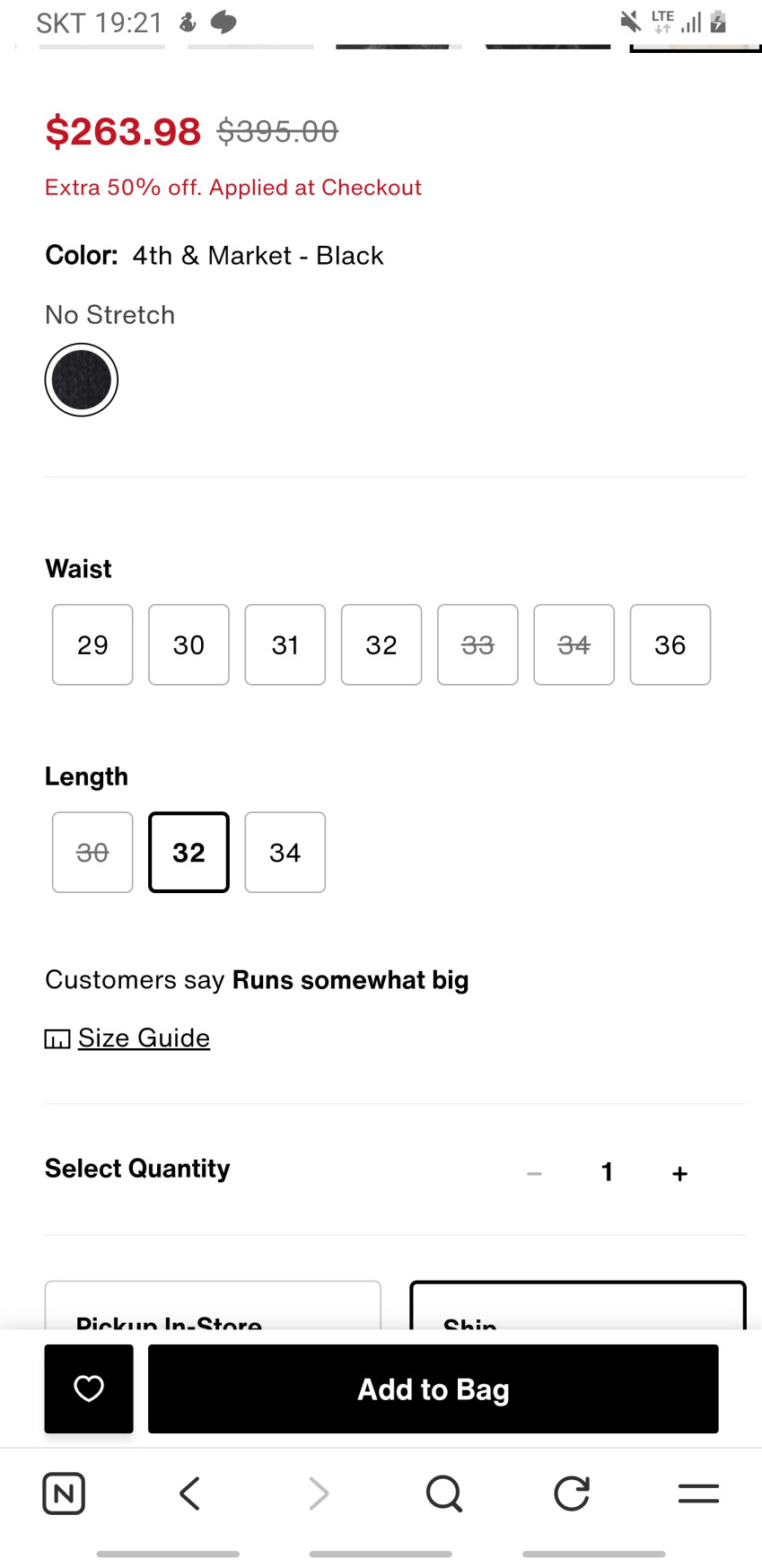Choose the Pickup In-Store option
762x1568 pixels.
tap(213, 1309)
